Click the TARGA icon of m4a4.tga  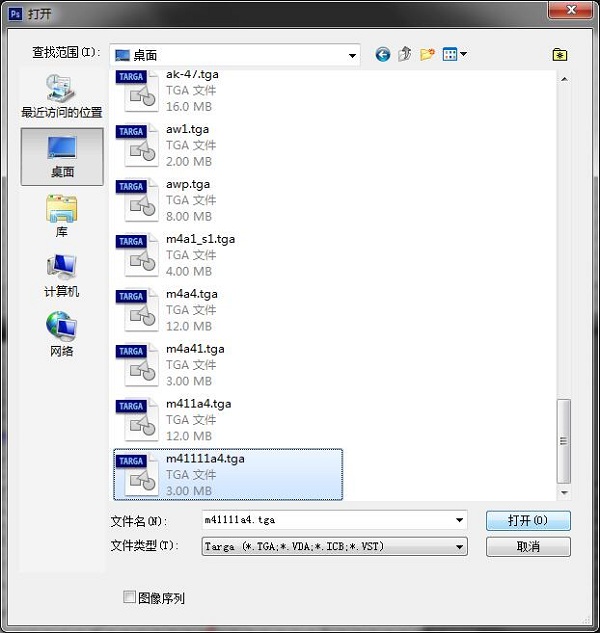point(136,310)
